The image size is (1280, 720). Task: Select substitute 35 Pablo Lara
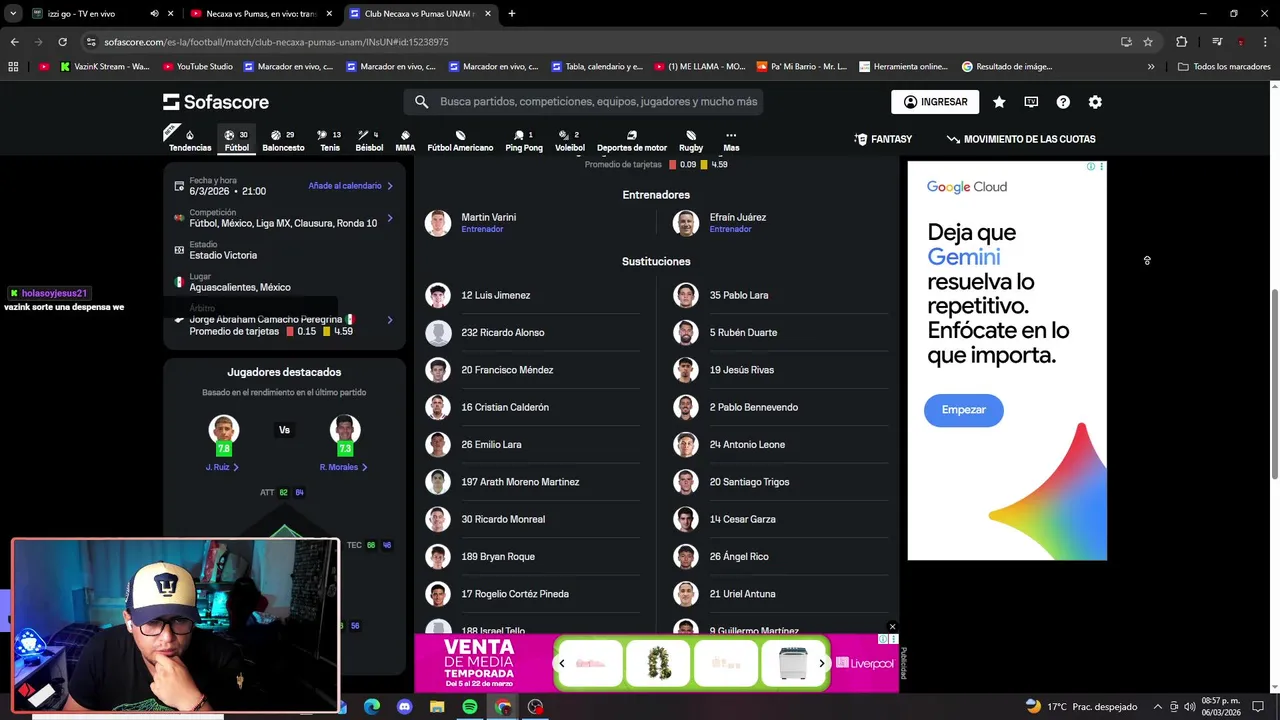tap(781, 295)
